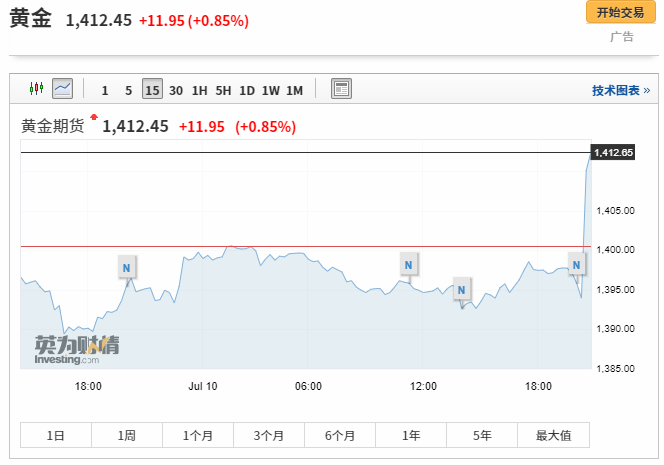Open the 技术图表 link

[620, 90]
